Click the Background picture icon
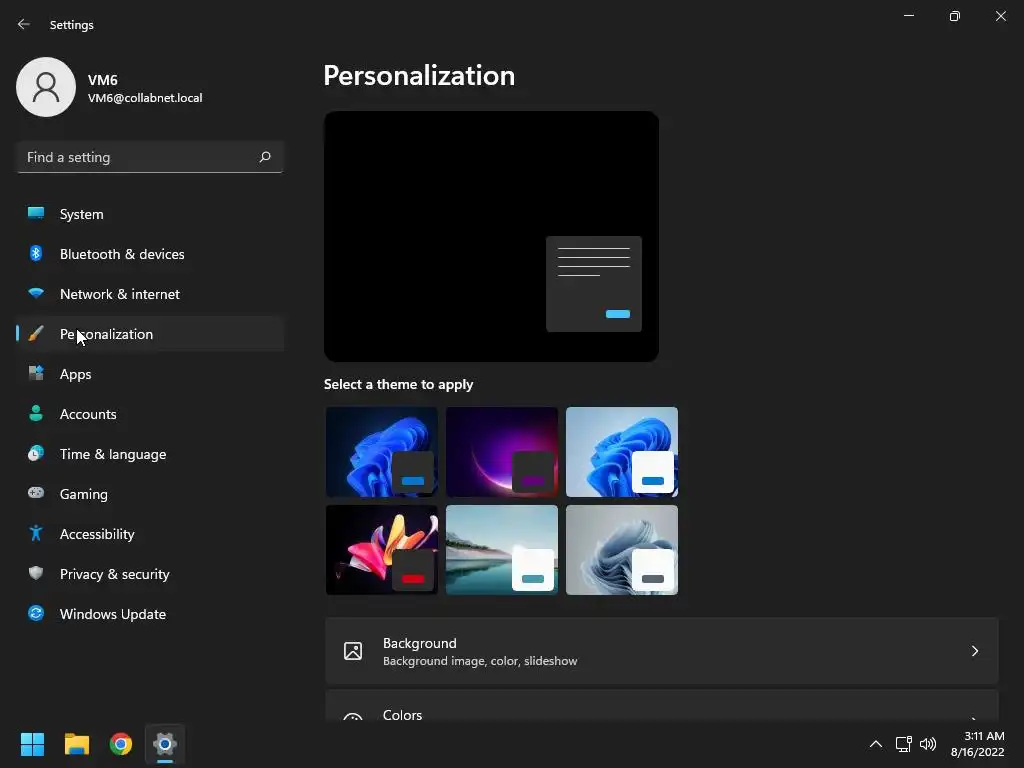The width and height of the screenshot is (1024, 768). click(353, 651)
